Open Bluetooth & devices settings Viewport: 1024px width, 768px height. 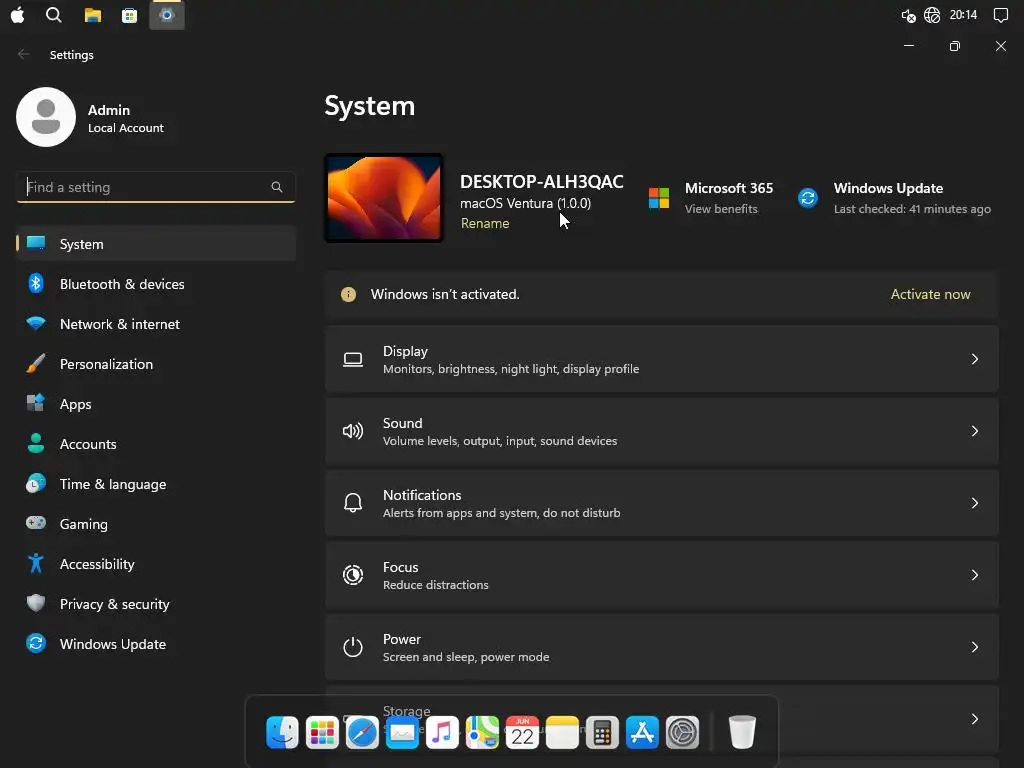pyautogui.click(x=156, y=284)
